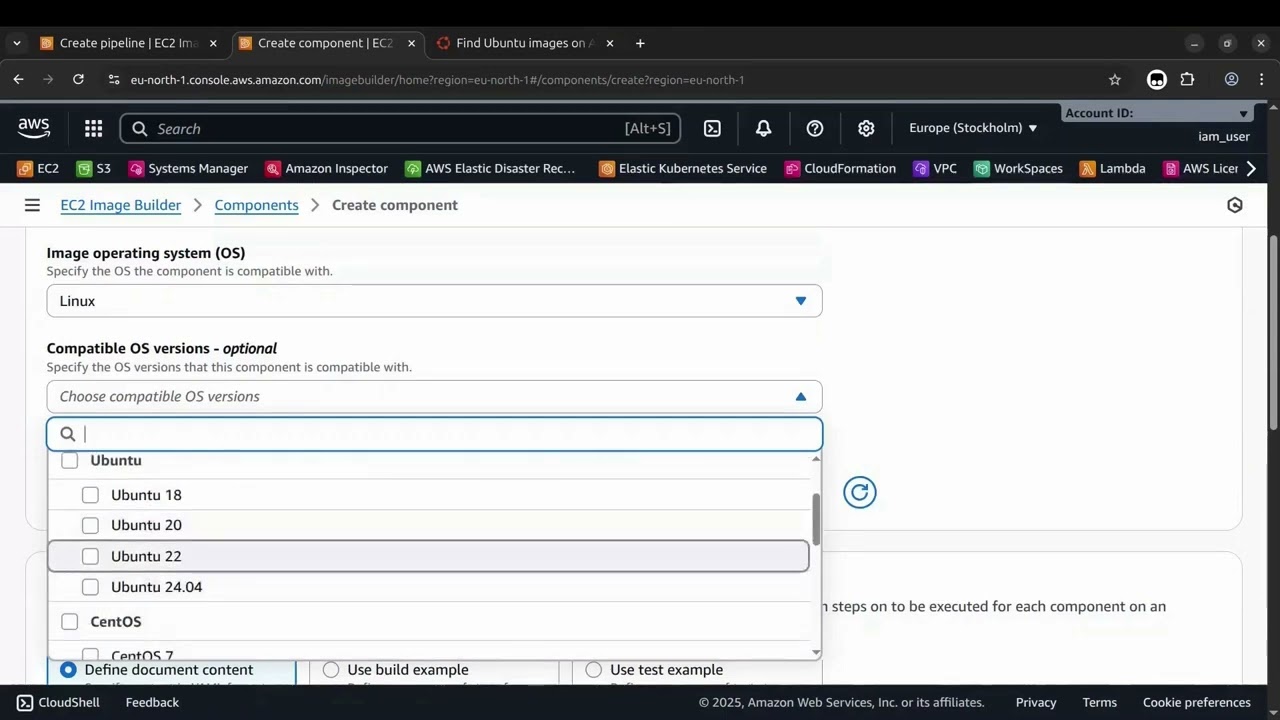The image size is (1280, 720).
Task: Grab the OS versions list scrollbar thumb
Action: point(816,519)
